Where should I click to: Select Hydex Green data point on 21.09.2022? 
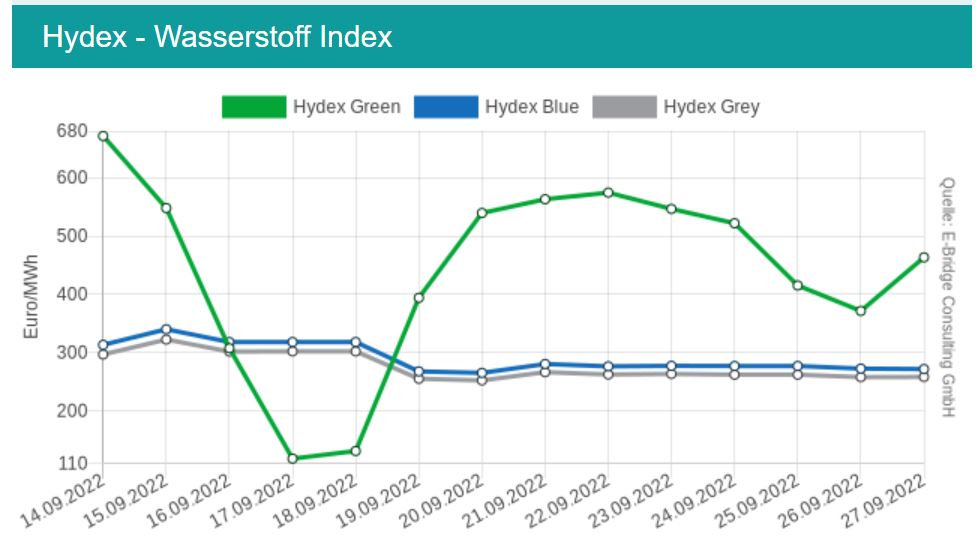click(545, 199)
